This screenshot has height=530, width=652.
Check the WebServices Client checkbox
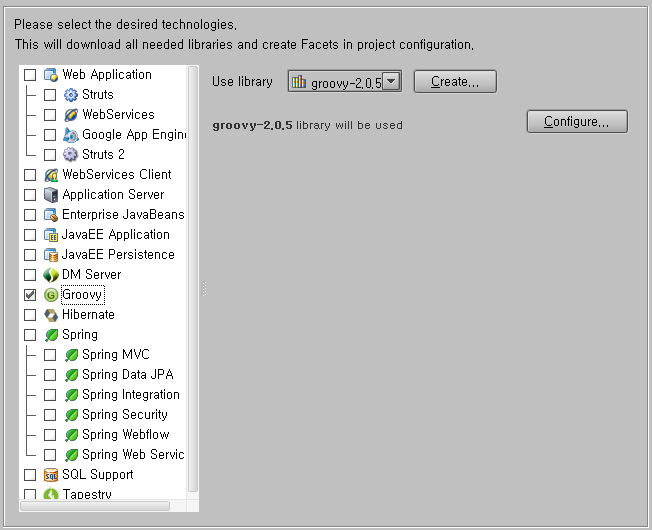30,175
